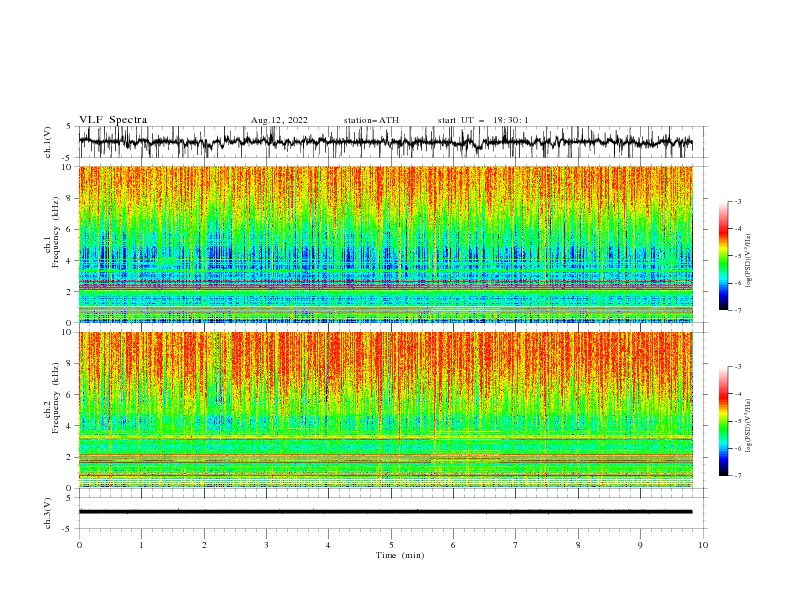Click time axis tick label 2

(204, 545)
